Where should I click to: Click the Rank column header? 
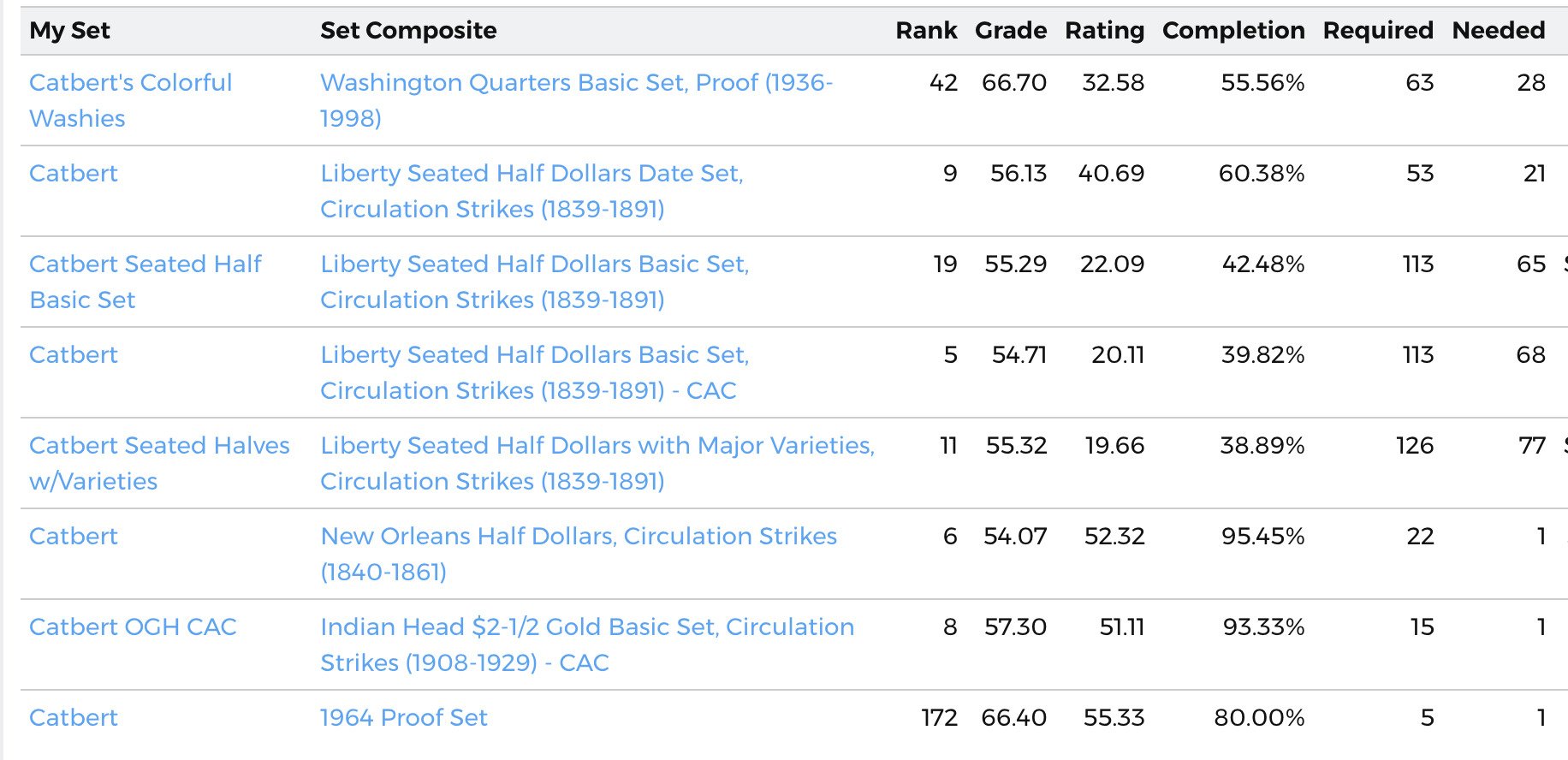926,30
